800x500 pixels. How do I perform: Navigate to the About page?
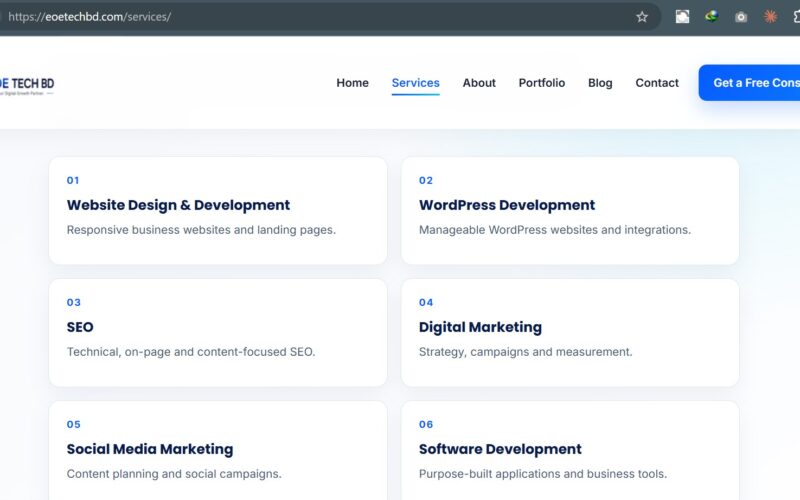click(x=479, y=83)
